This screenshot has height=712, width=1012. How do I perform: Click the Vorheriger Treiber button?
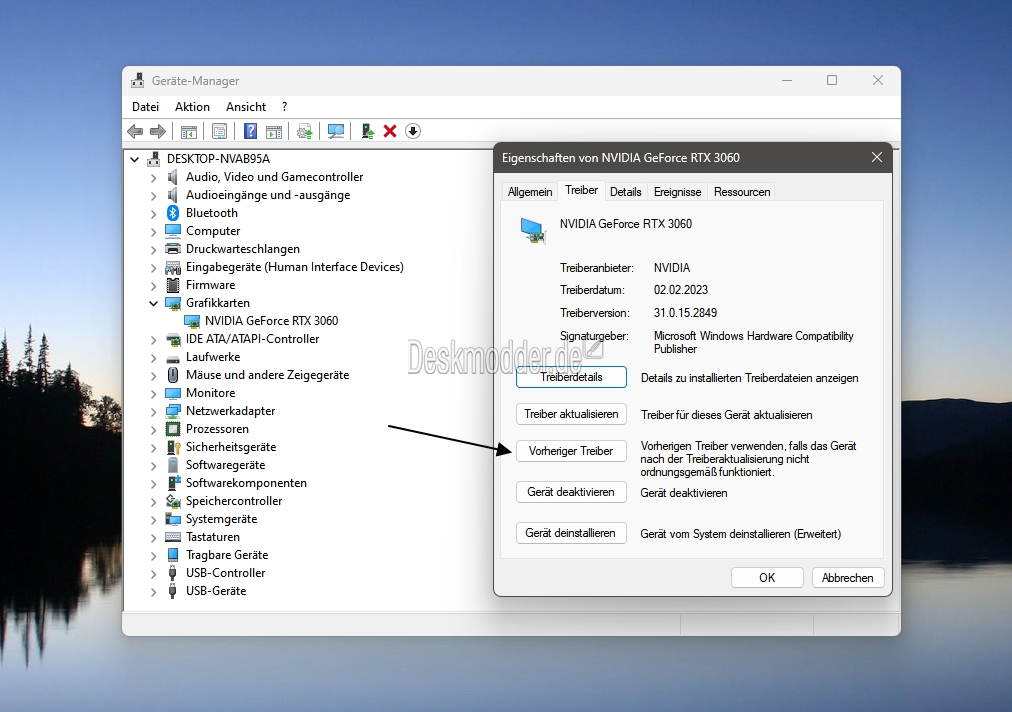(571, 451)
